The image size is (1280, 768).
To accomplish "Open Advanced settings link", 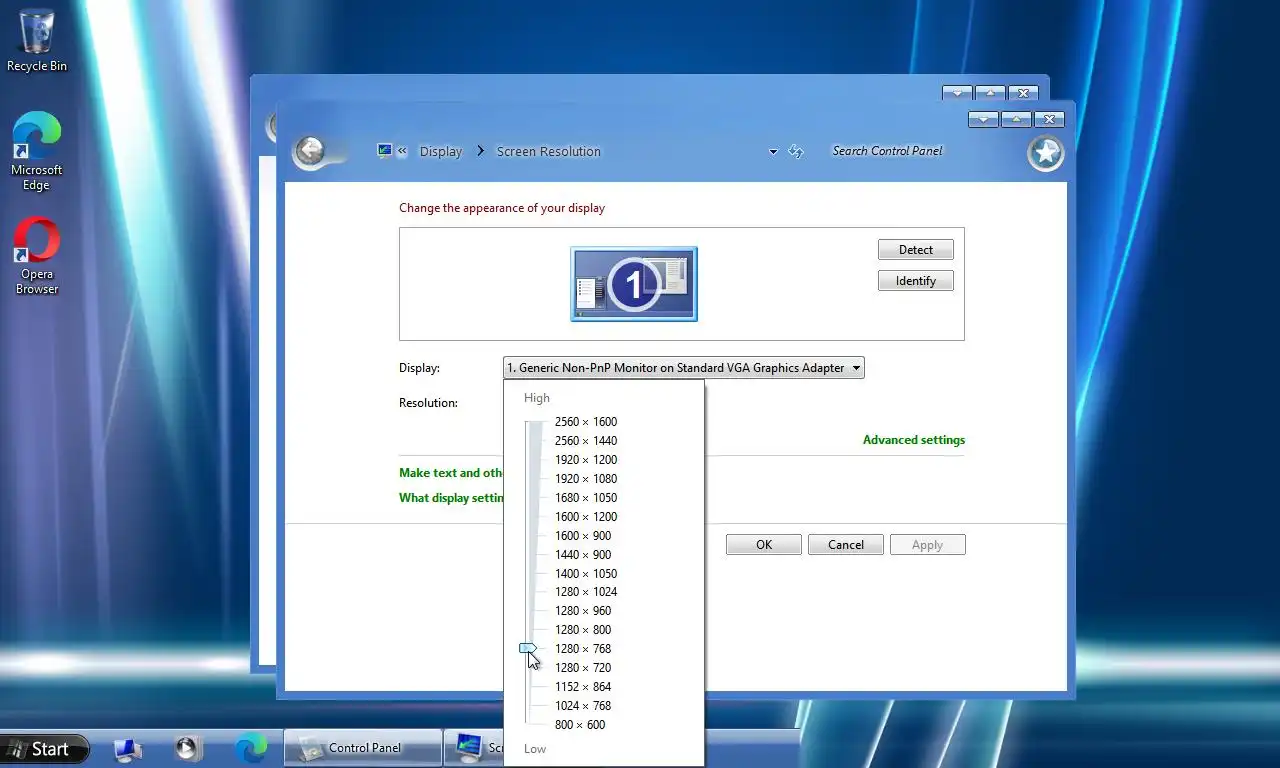I will tap(914, 440).
